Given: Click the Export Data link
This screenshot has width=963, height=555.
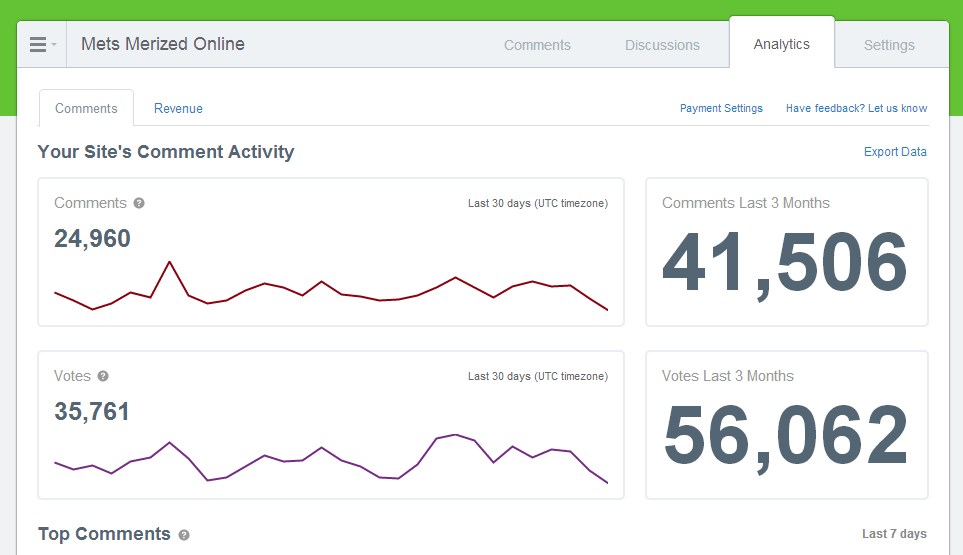Looking at the screenshot, I should coord(895,152).
